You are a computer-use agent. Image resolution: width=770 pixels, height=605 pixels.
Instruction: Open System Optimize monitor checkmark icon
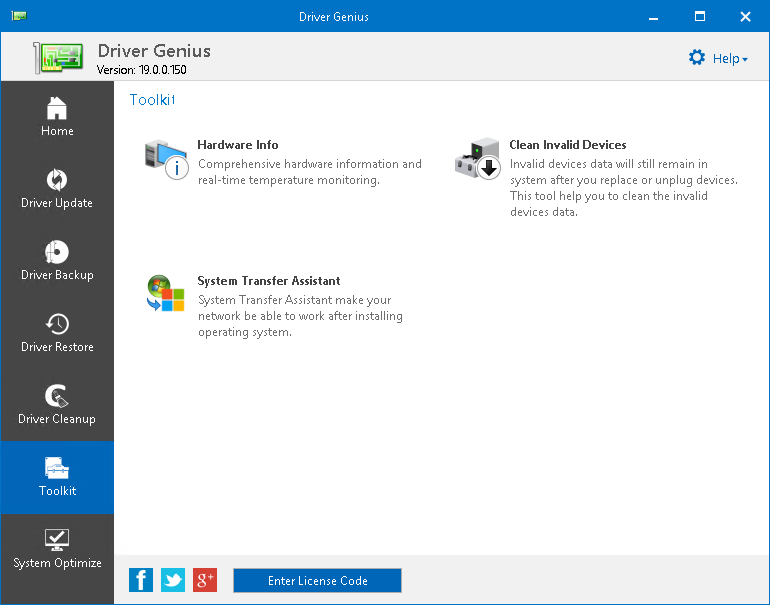pyautogui.click(x=57, y=540)
